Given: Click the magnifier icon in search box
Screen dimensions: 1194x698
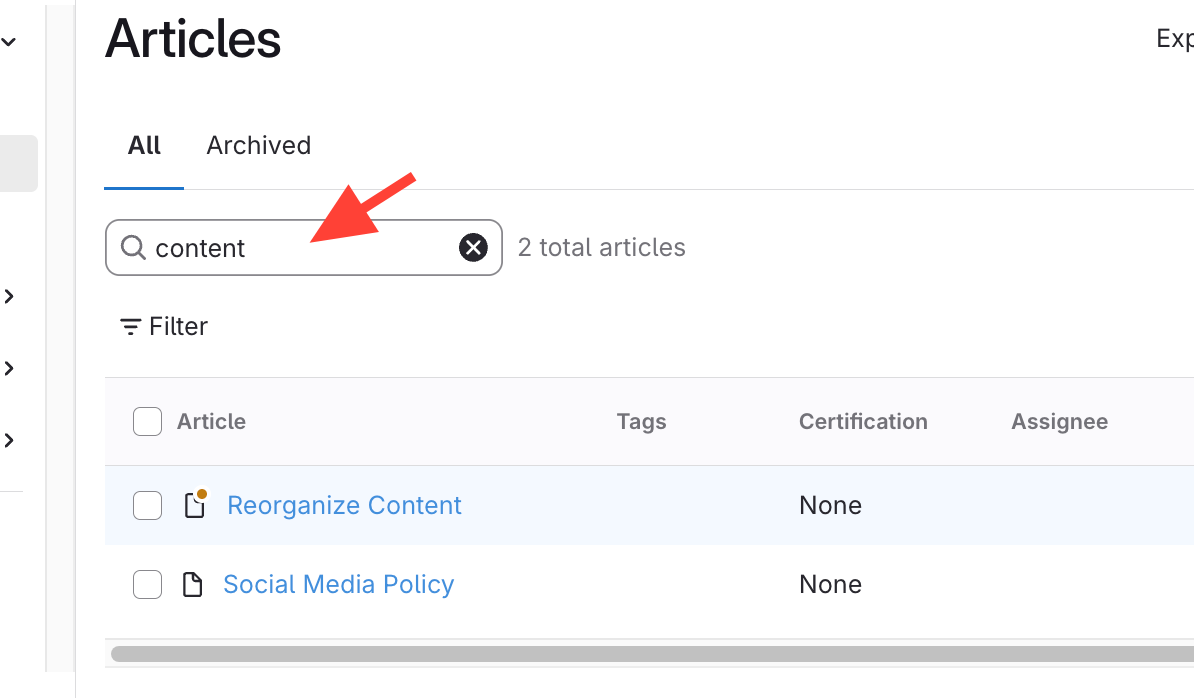Looking at the screenshot, I should coord(133,247).
